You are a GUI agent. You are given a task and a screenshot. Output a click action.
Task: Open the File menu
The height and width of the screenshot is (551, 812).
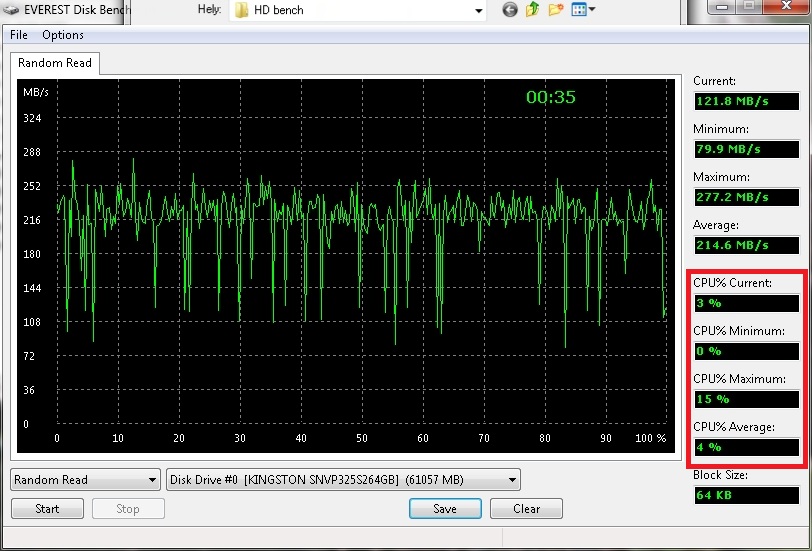pos(19,35)
